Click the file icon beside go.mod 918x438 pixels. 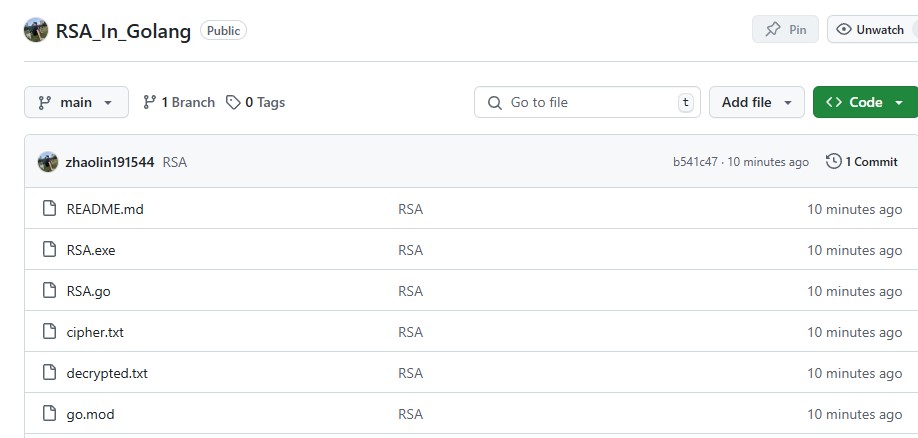pos(49,414)
